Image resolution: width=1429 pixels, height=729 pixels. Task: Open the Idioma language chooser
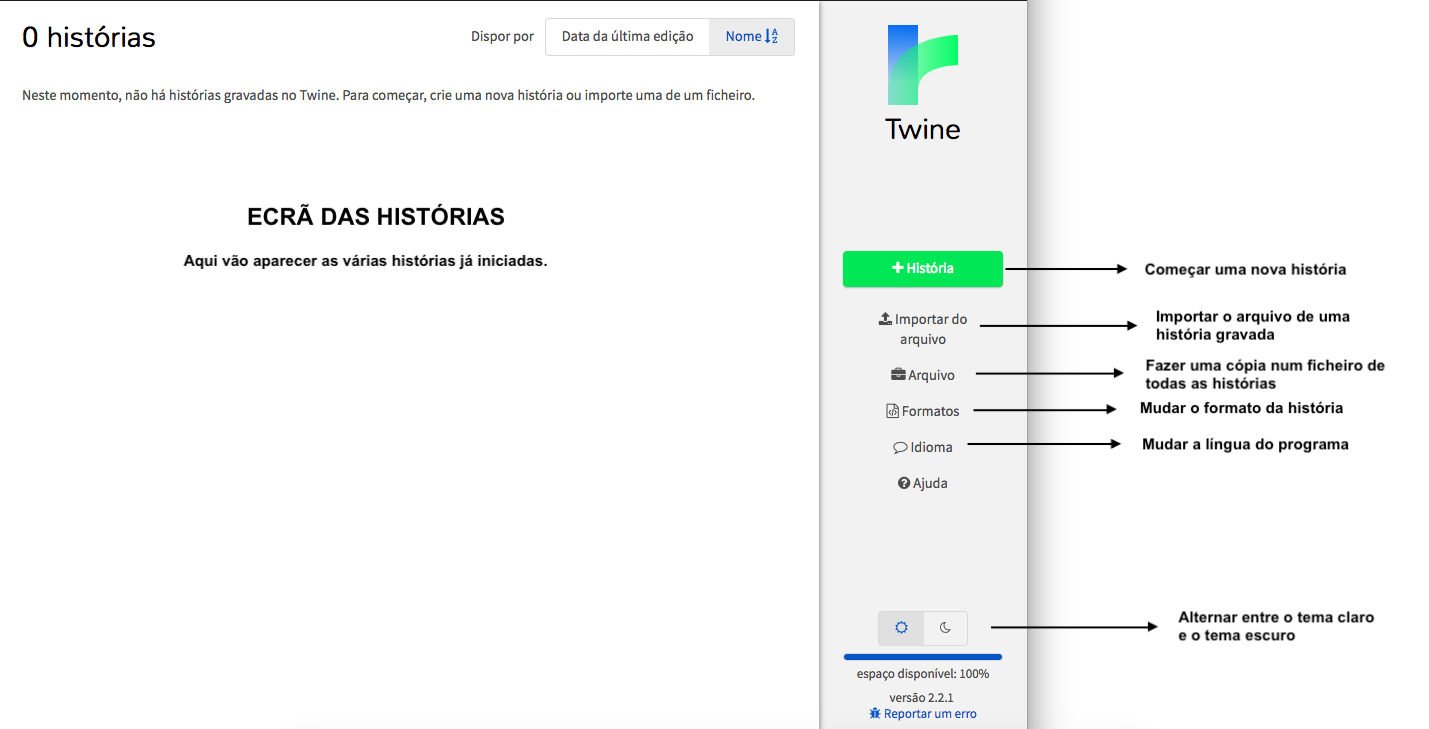point(931,448)
